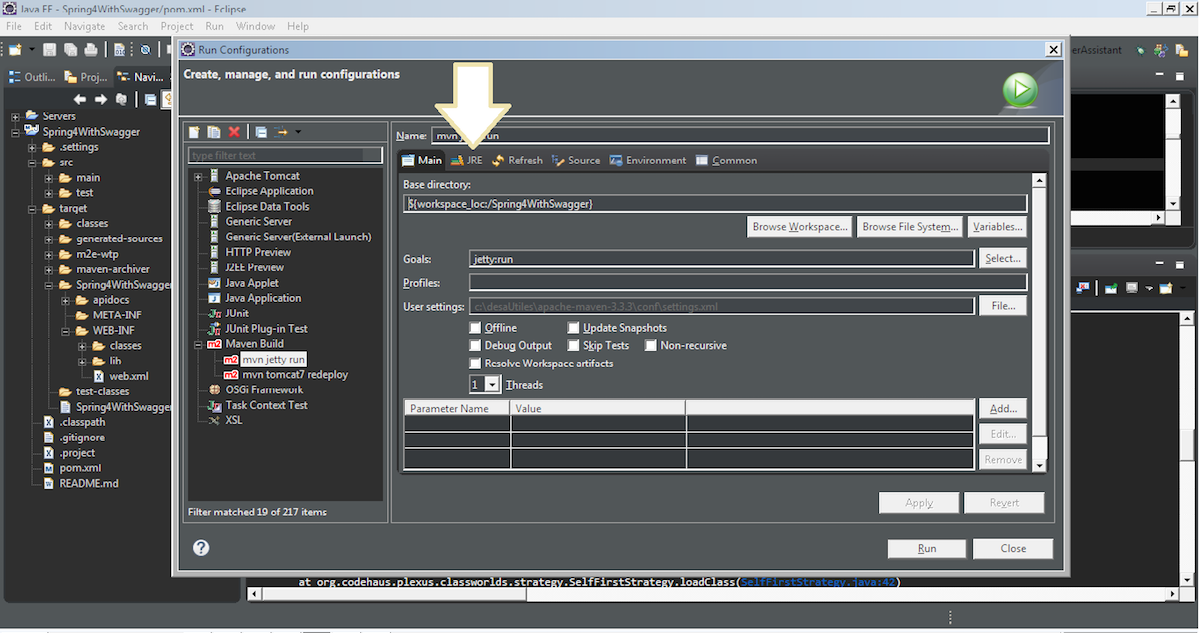Expand the .settings folder in Navigator

[32, 147]
